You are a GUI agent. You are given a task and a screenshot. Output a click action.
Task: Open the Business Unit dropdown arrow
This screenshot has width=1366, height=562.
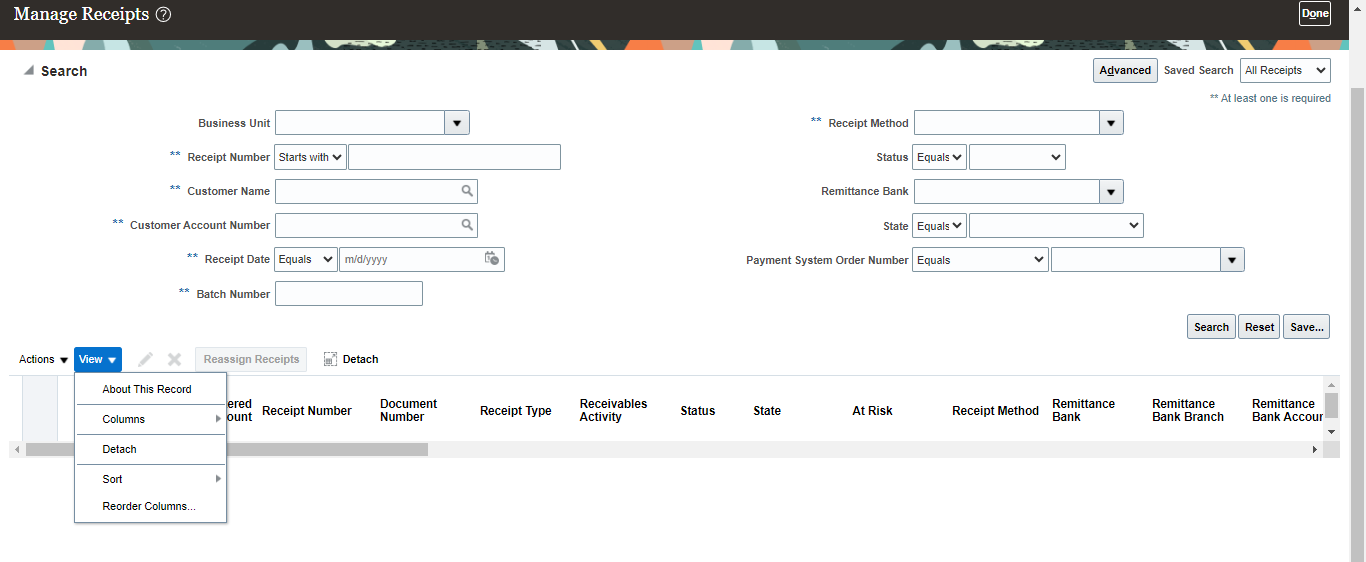click(457, 123)
